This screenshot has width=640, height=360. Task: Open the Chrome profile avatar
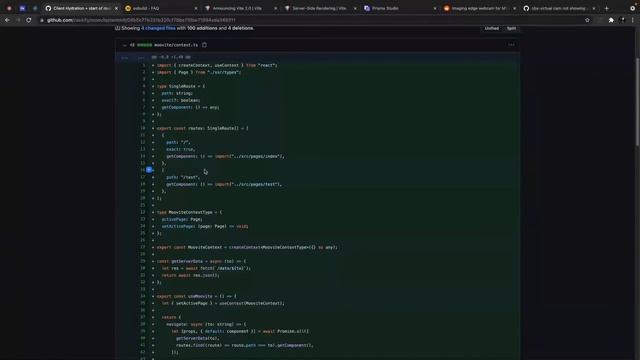pyautogui.click(x=622, y=20)
